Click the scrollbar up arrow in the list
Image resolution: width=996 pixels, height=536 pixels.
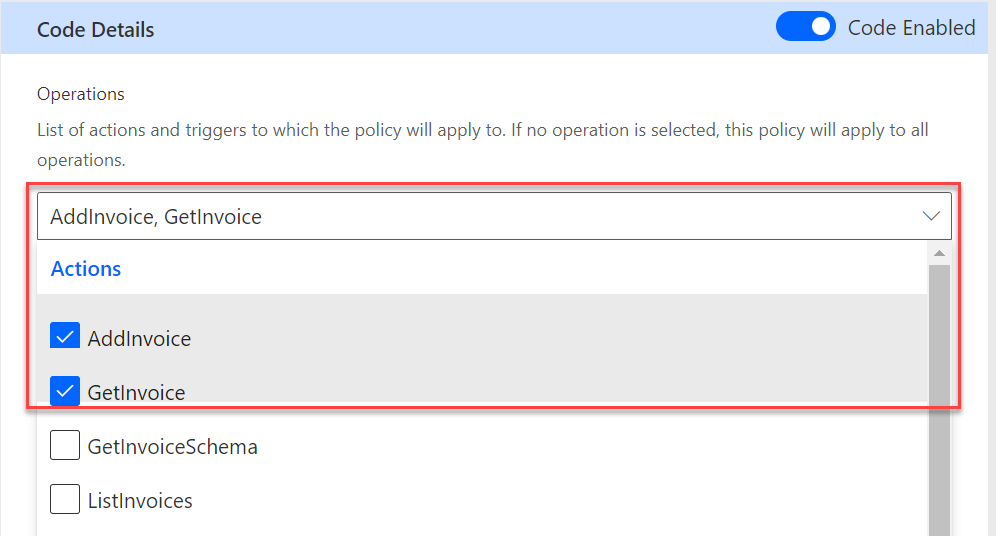point(939,254)
